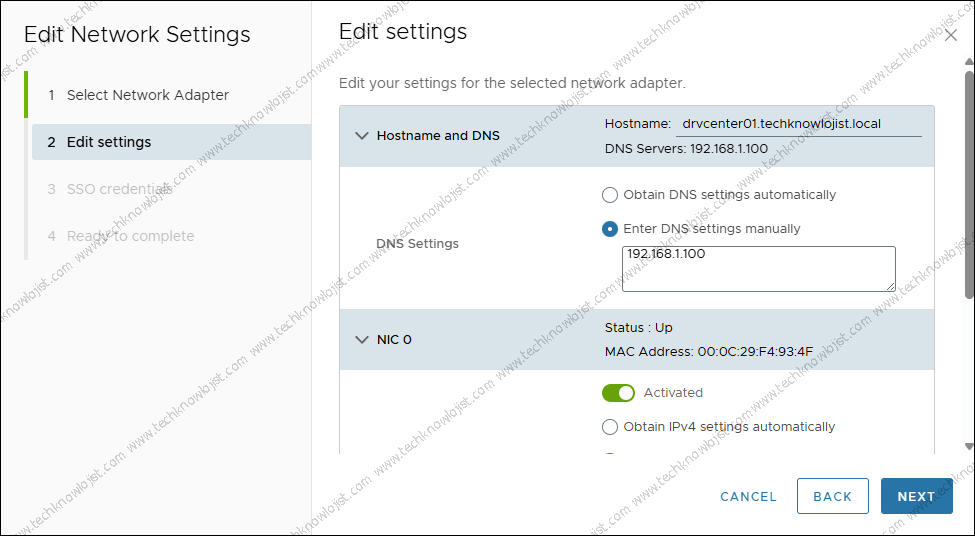Open step 4 Ready to complete
The image size is (975, 536).
130,236
